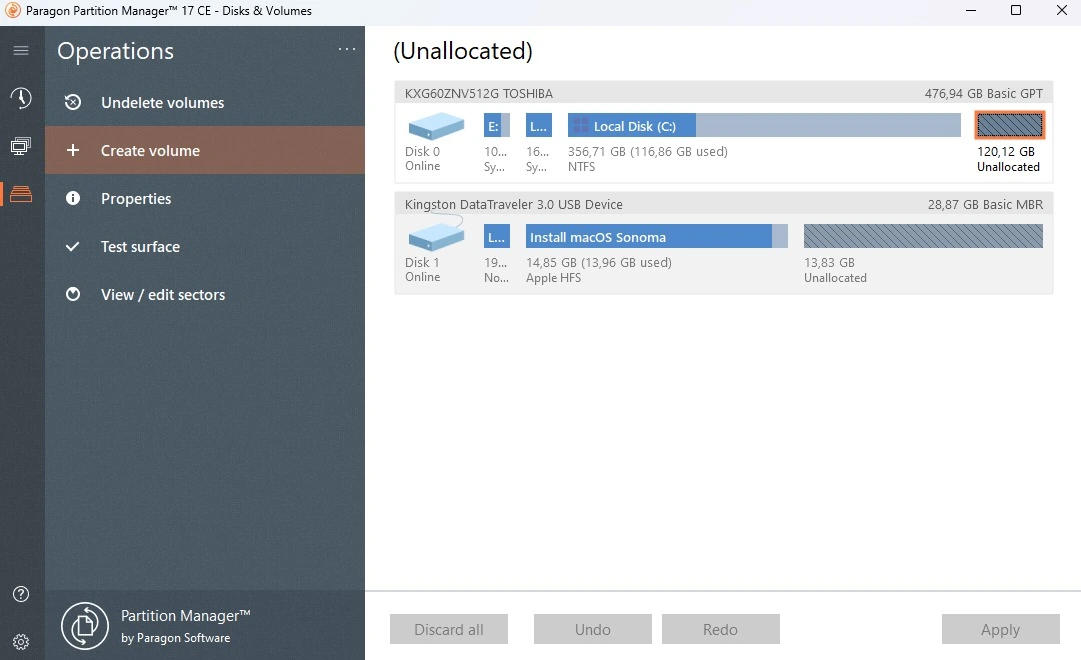1081x660 pixels.
Task: Select the Disk 0 drive icon
Action: (436, 126)
